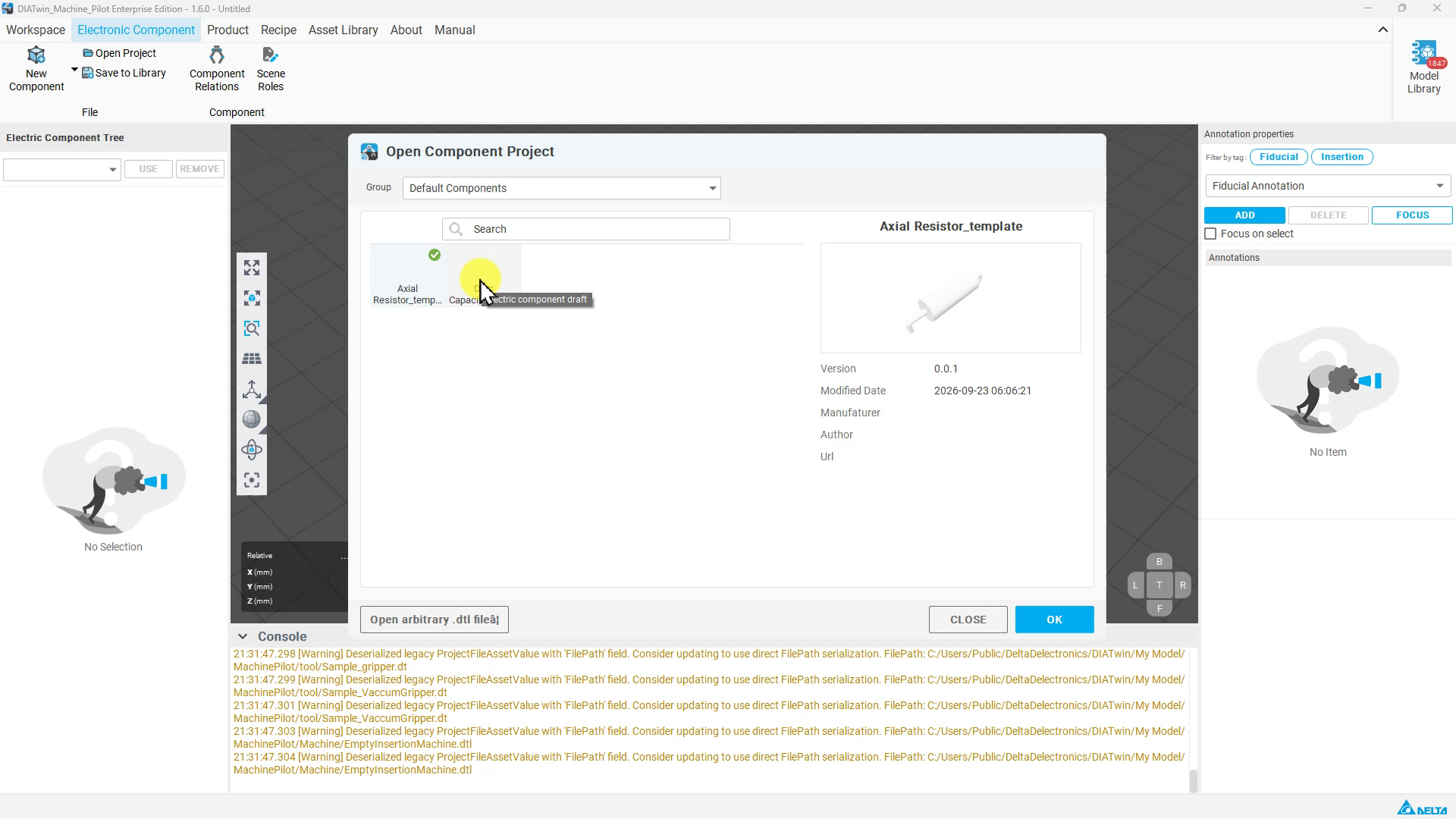Click the fit-all view icon in viewport toolbar
The width and height of the screenshot is (1456, 819).
pyautogui.click(x=252, y=268)
